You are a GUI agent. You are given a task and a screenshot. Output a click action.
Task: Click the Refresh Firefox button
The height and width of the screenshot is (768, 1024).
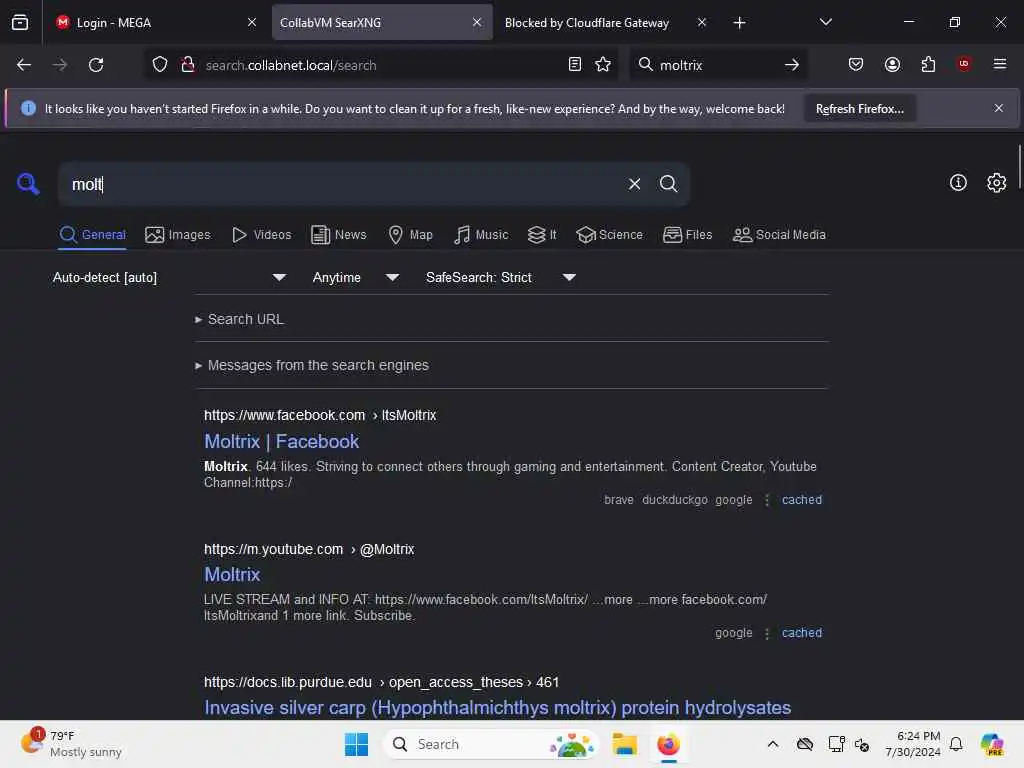[859, 109]
